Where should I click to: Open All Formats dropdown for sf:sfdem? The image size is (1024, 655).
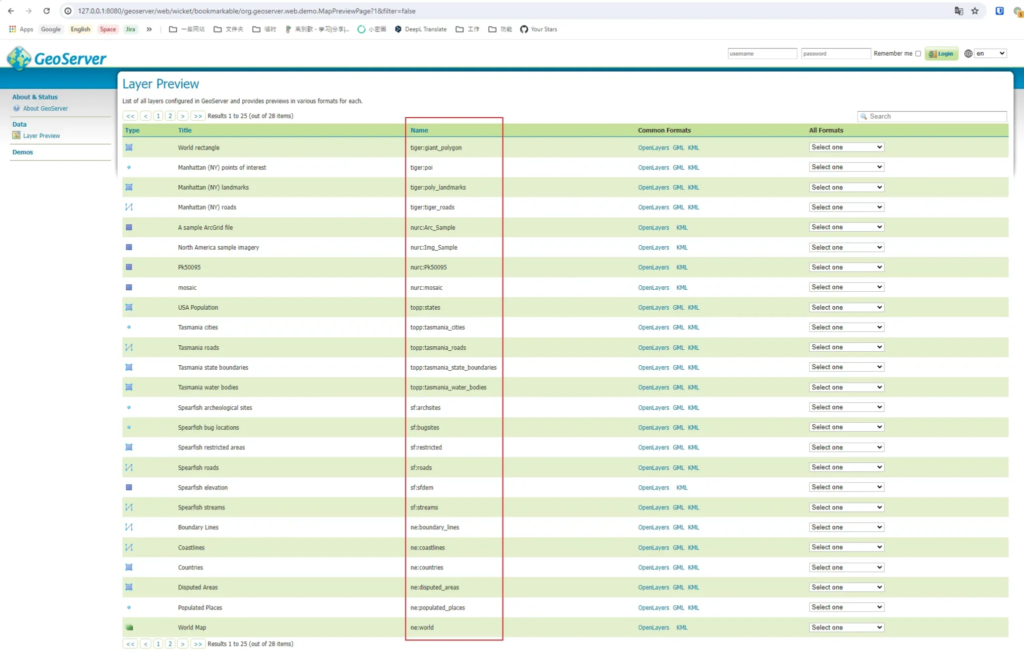coord(846,487)
